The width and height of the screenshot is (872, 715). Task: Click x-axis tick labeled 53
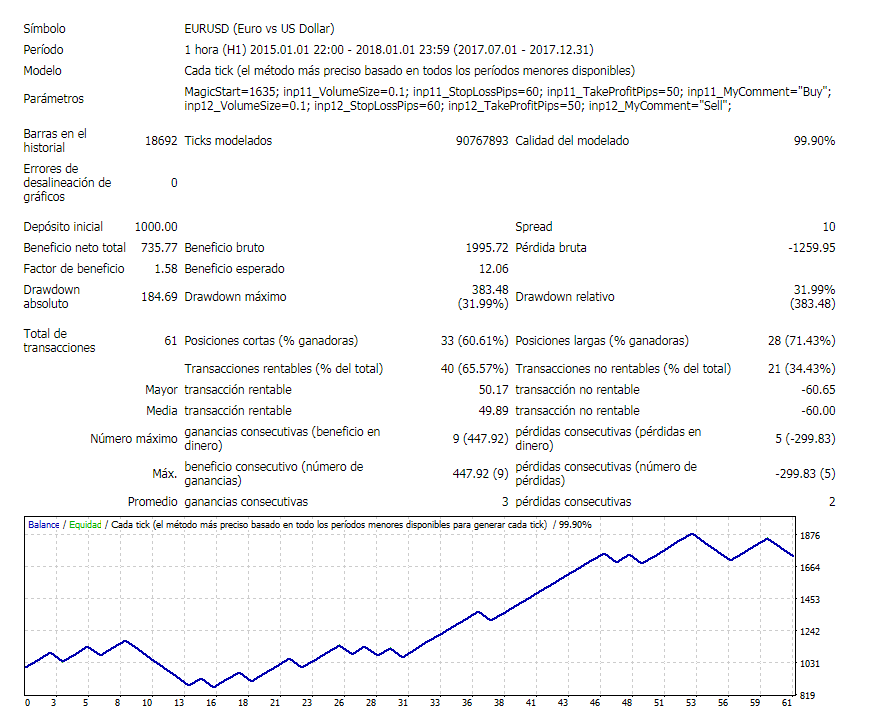click(691, 702)
